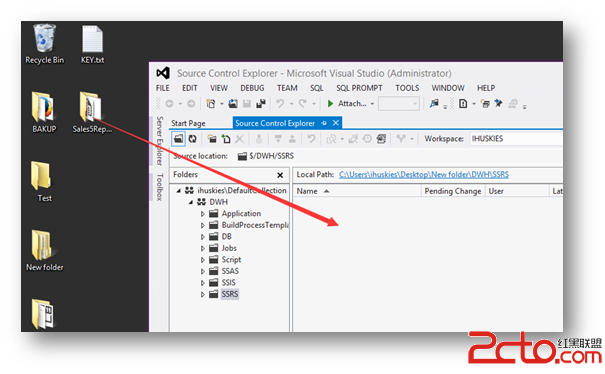Click the Add Items to Folder icon
This screenshot has width=605, height=374.
pos(226,139)
